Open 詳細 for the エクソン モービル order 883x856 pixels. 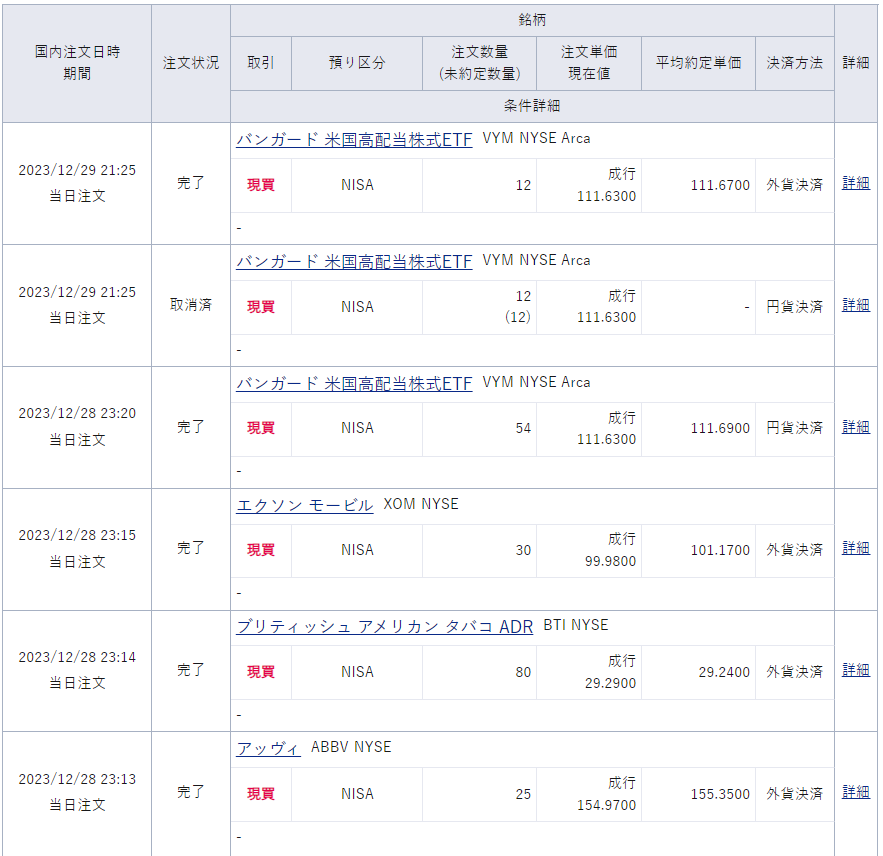[856, 549]
